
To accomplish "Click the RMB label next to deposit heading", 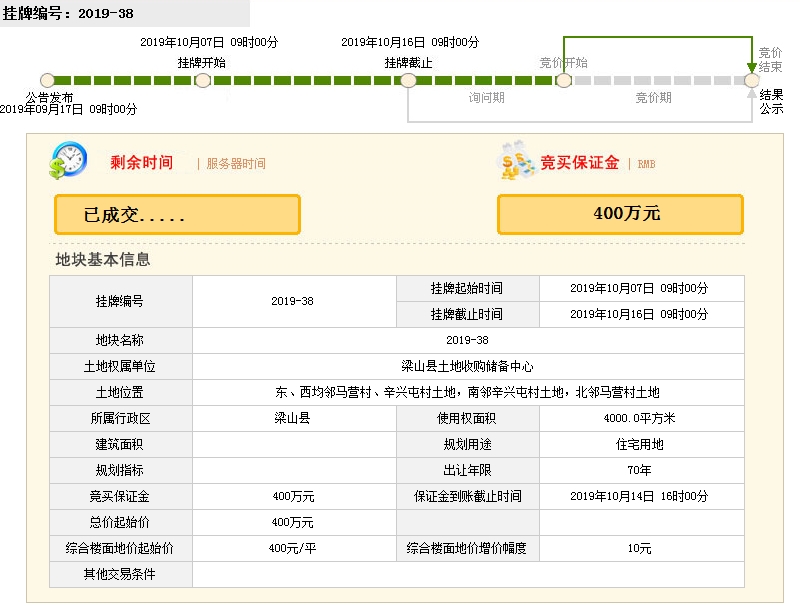I will (646, 164).
